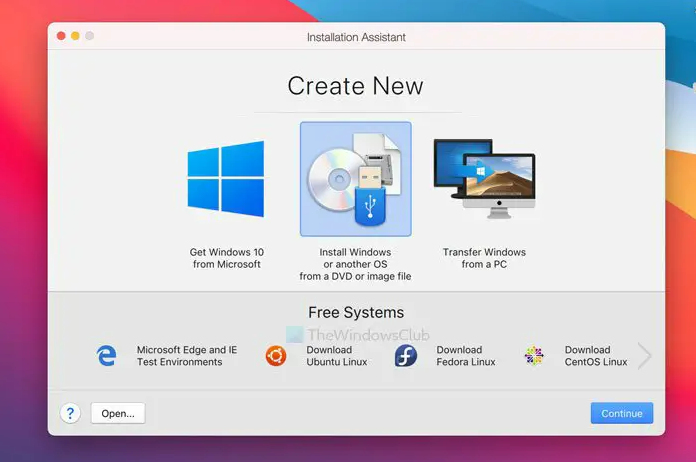Click the CentOS logo icon
The height and width of the screenshot is (462, 696).
(x=534, y=355)
